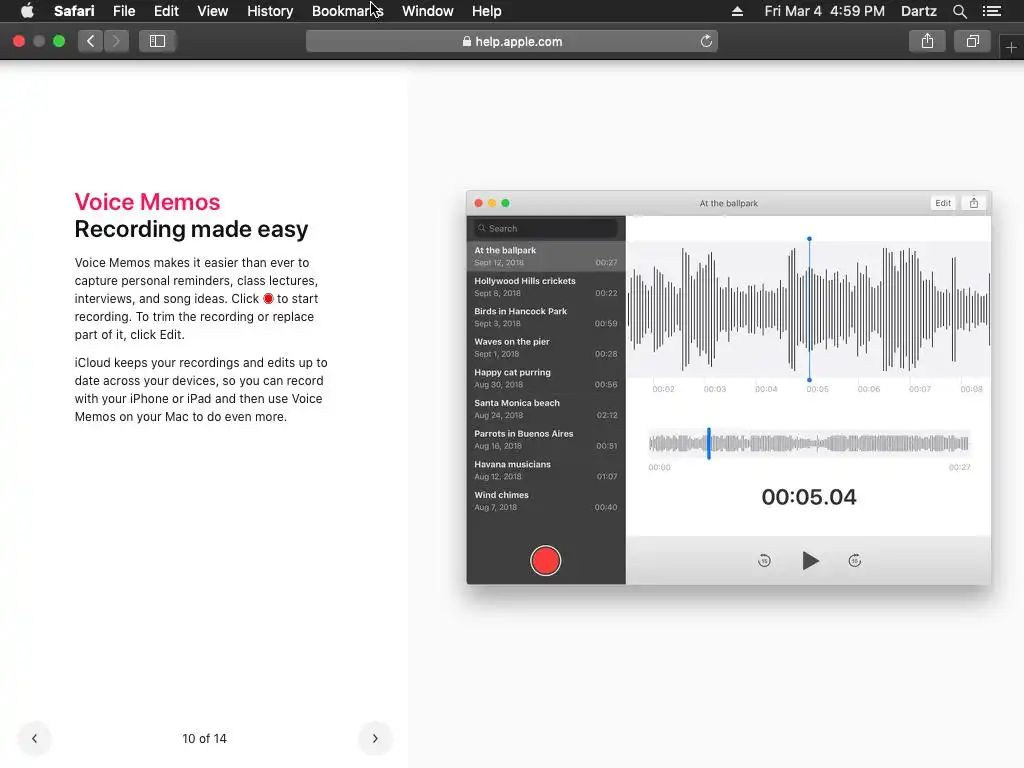Viewport: 1024px width, 768px height.
Task: Open Notification Center list icon
Action: point(992,11)
